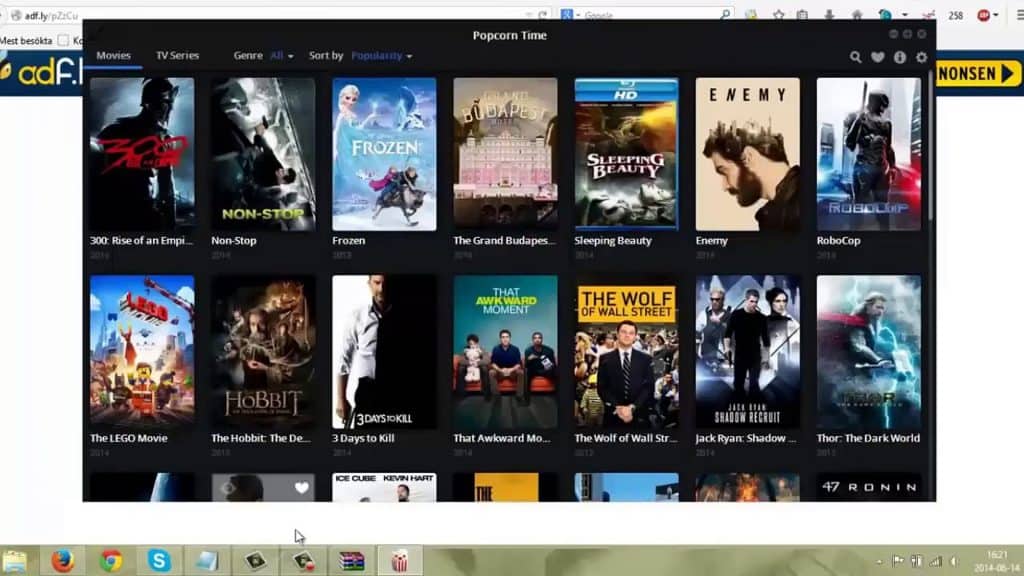
Task: Switch to the Movies tab
Action: (113, 56)
